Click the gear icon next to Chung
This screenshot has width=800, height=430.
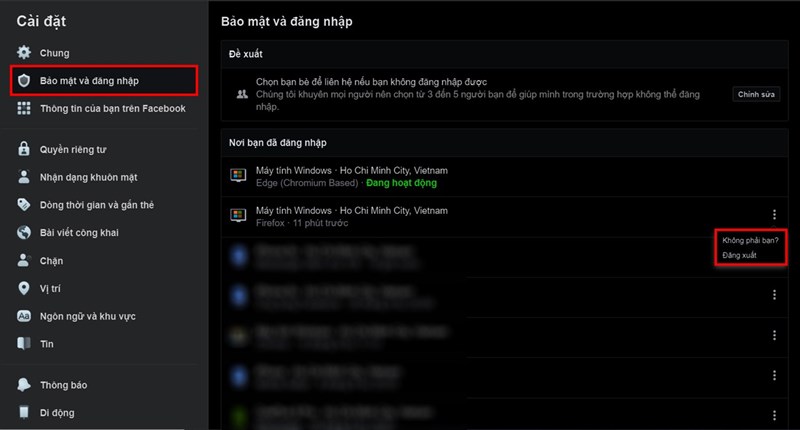[x=23, y=53]
